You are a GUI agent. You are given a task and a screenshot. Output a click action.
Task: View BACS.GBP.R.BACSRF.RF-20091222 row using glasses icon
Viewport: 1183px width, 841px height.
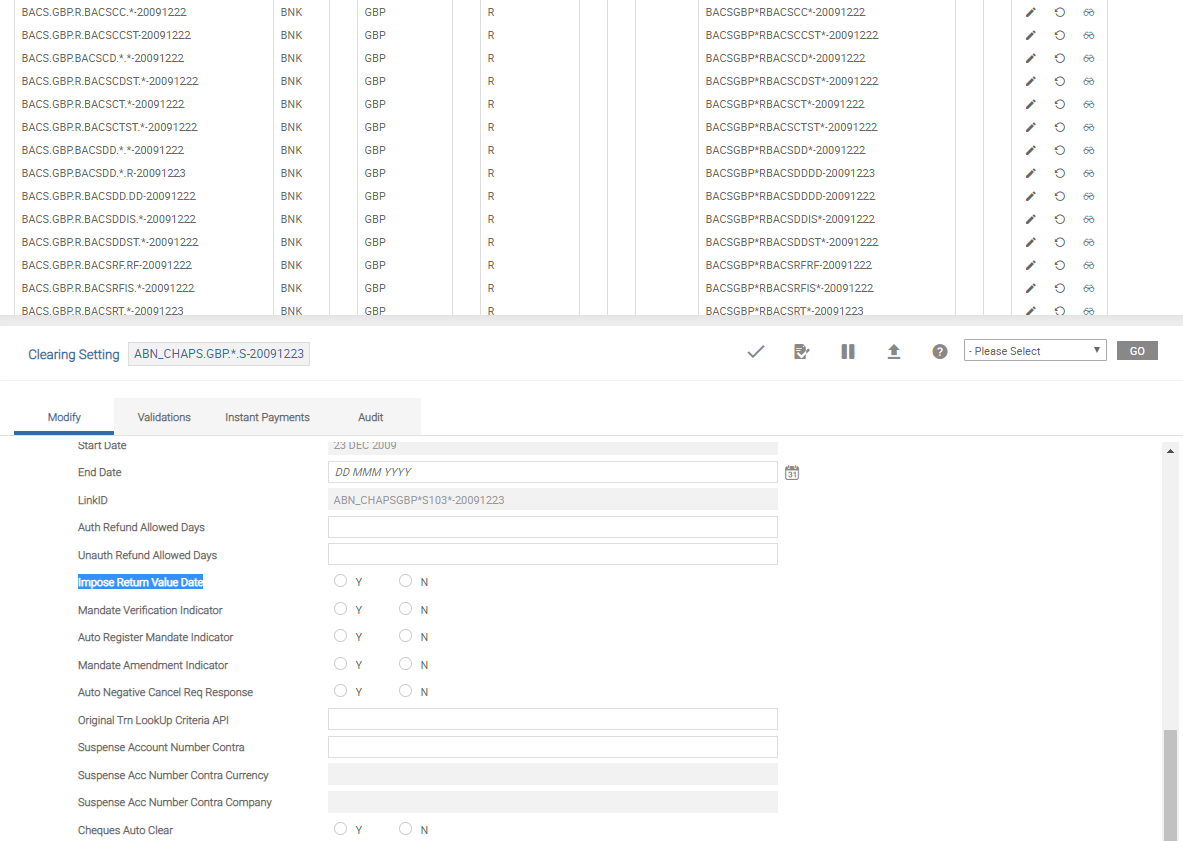(x=1089, y=265)
